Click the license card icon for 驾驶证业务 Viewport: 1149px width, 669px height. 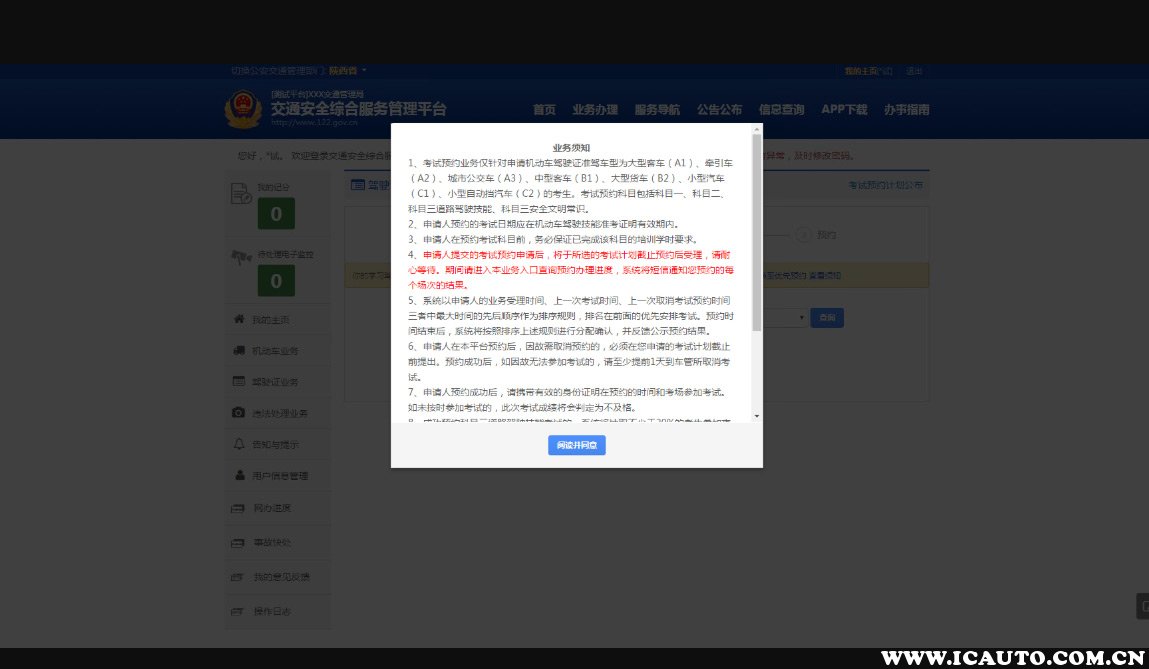pos(238,381)
